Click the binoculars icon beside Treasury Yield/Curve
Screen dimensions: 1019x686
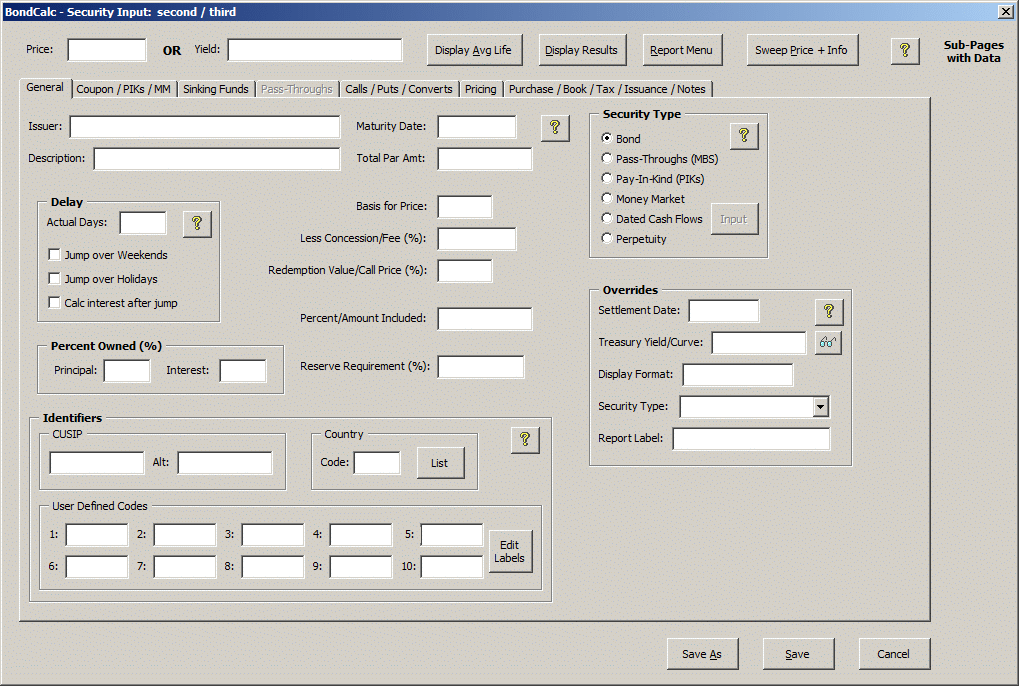coord(828,343)
